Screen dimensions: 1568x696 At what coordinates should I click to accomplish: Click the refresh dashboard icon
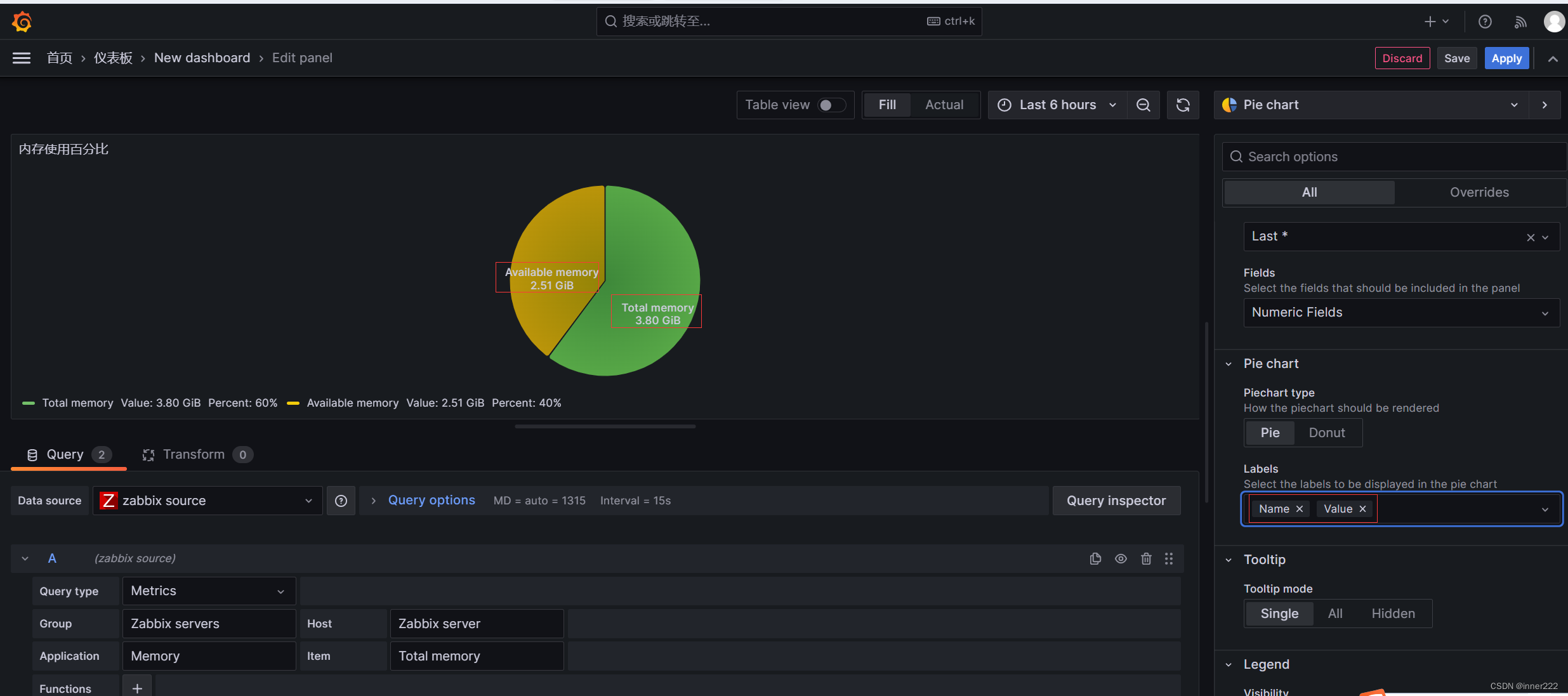click(1183, 105)
